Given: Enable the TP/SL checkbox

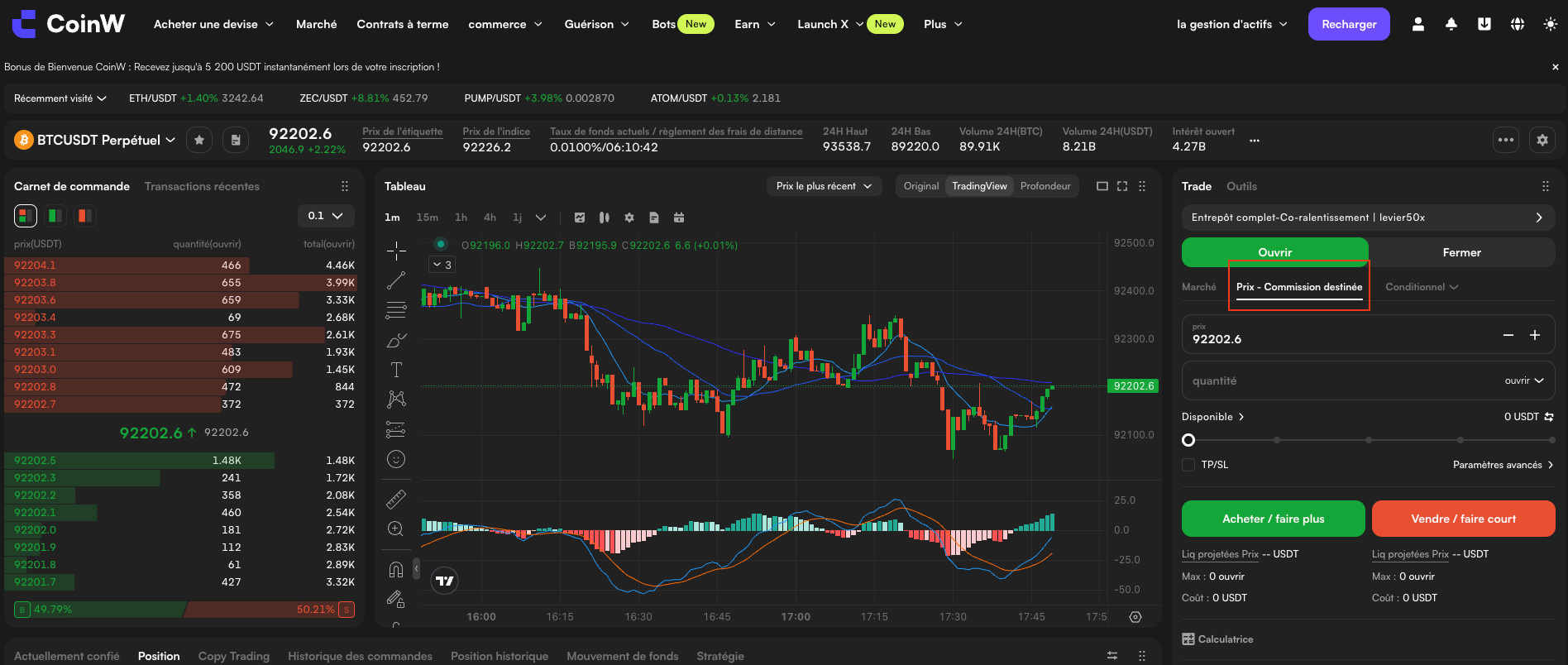Looking at the screenshot, I should pyautogui.click(x=1188, y=465).
